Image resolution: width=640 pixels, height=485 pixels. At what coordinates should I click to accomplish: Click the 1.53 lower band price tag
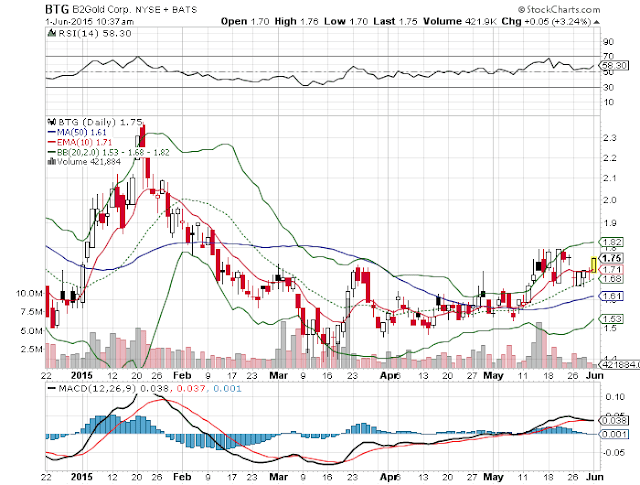[611, 319]
